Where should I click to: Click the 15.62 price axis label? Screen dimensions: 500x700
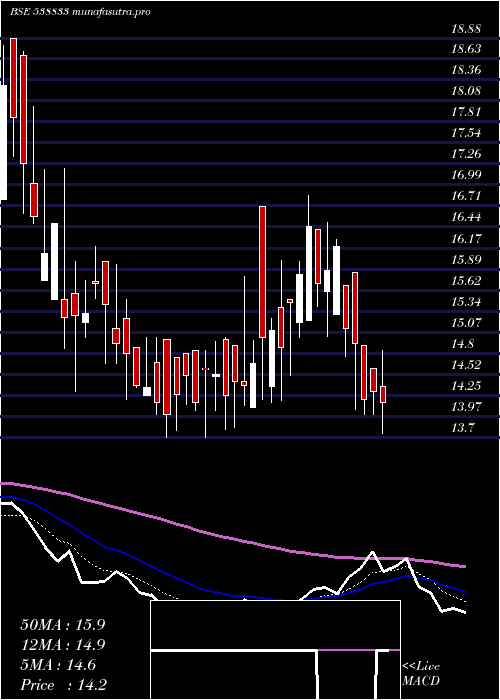(x=466, y=281)
